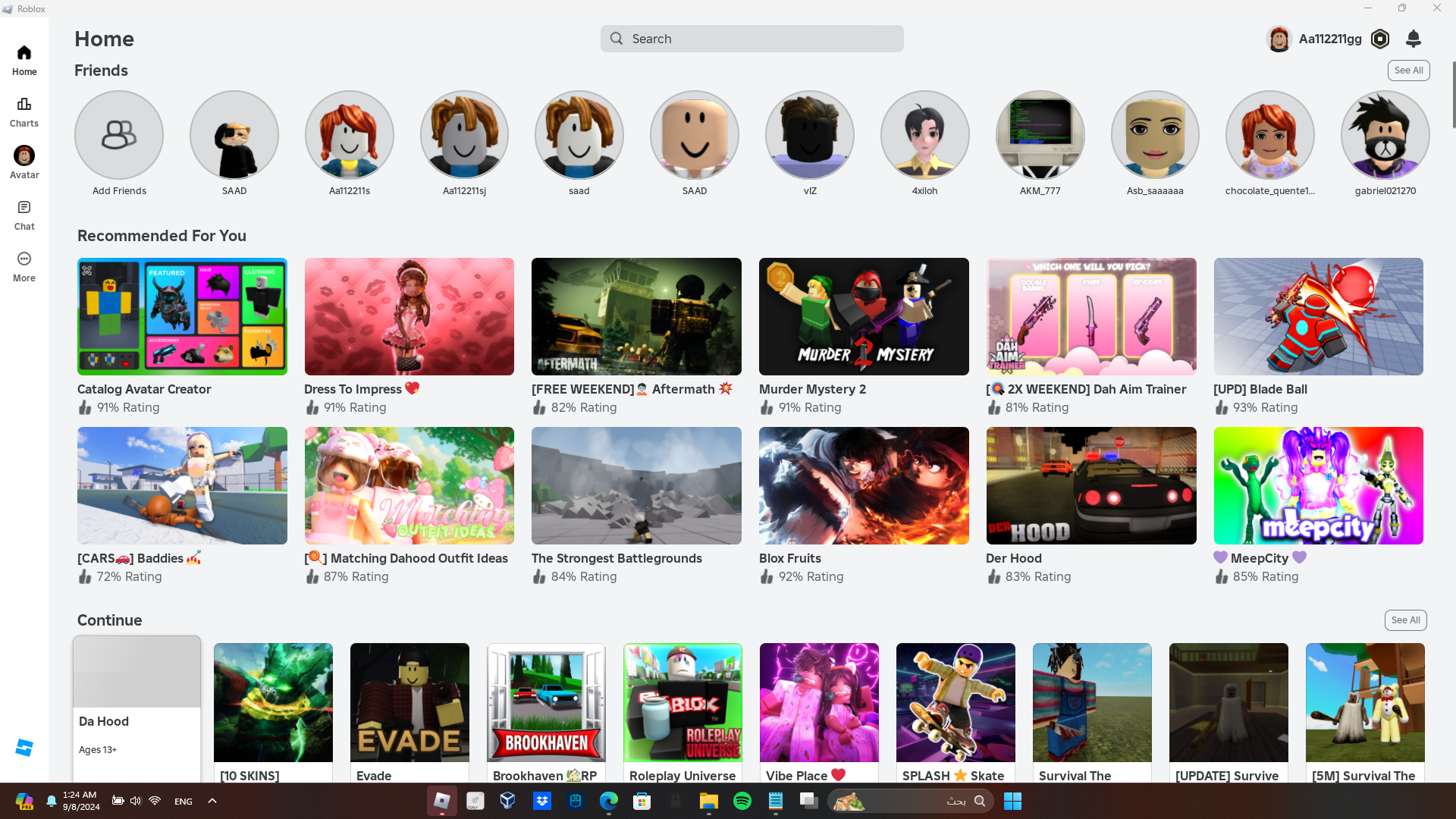Open the Aa112211gg profile link

click(1329, 39)
